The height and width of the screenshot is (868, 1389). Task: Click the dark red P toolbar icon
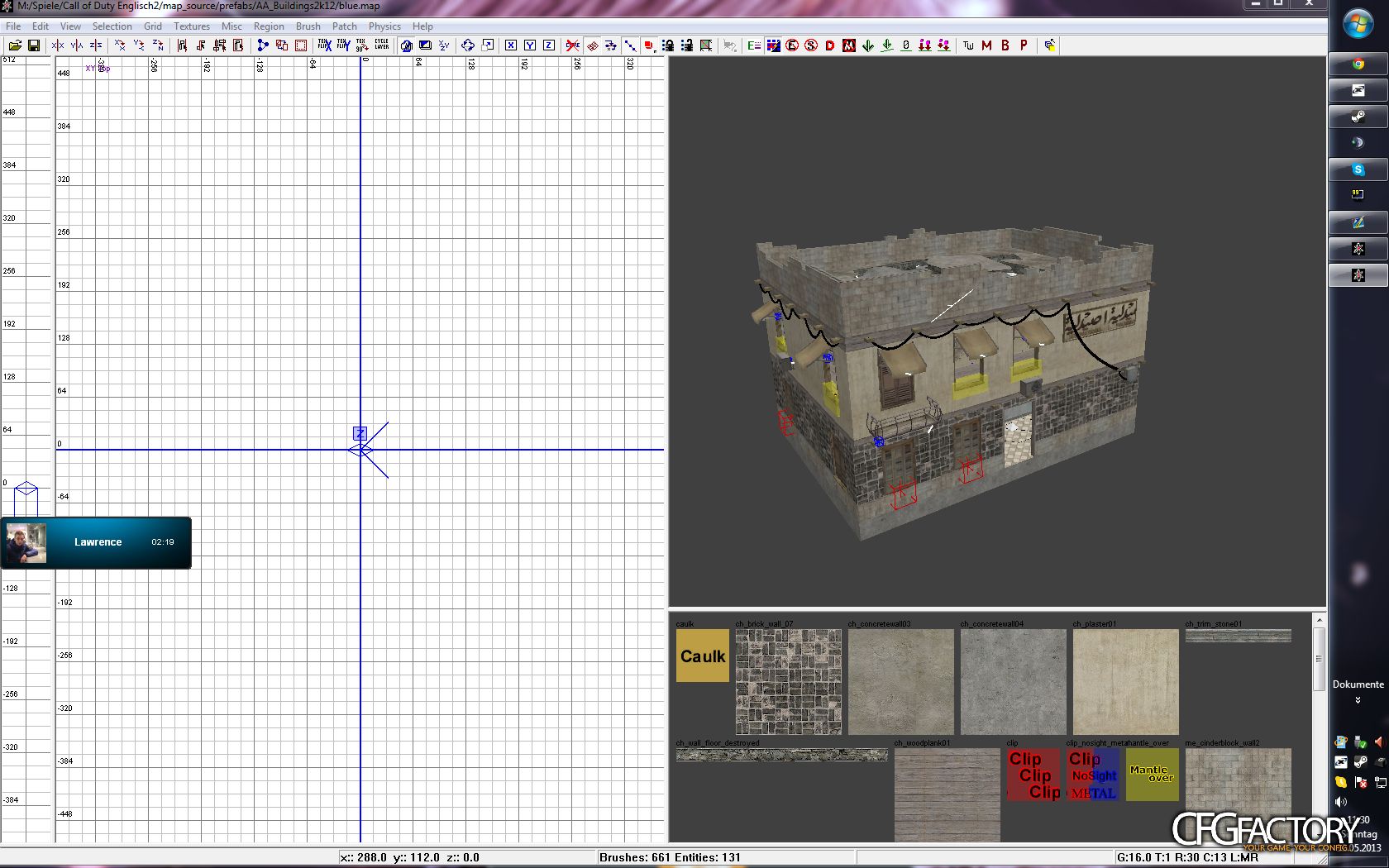(1024, 45)
